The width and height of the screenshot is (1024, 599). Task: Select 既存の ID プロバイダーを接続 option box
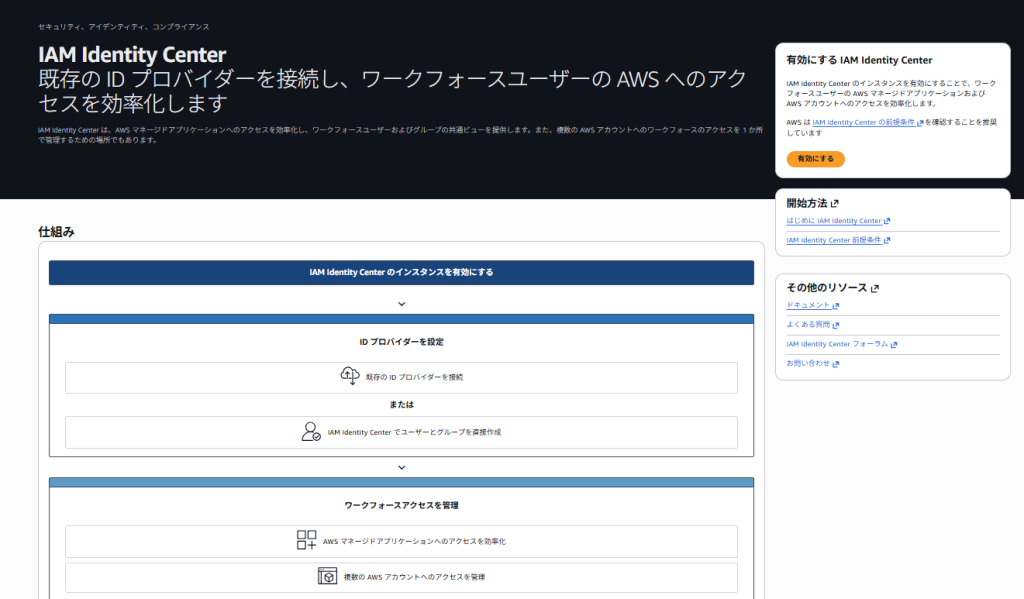click(401, 378)
